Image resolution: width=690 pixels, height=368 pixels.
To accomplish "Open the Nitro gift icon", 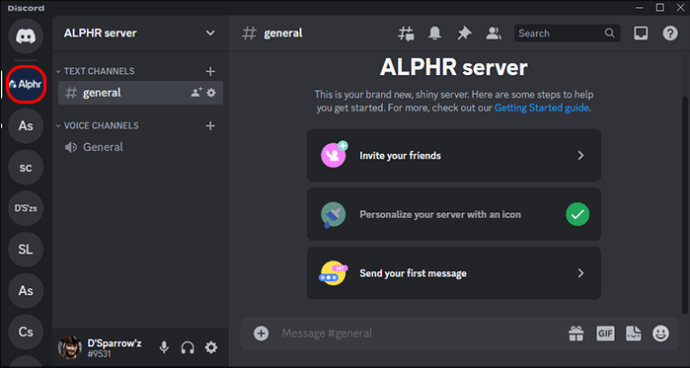I will [x=576, y=333].
